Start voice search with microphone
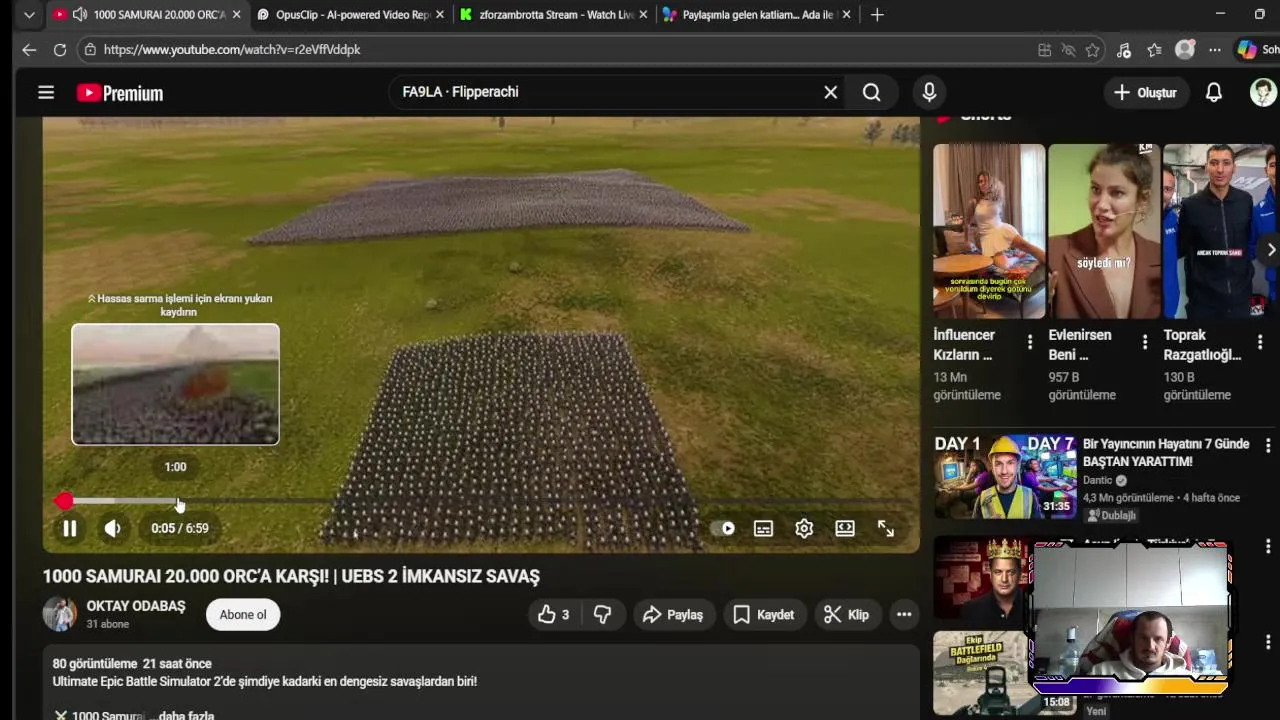 point(929,92)
